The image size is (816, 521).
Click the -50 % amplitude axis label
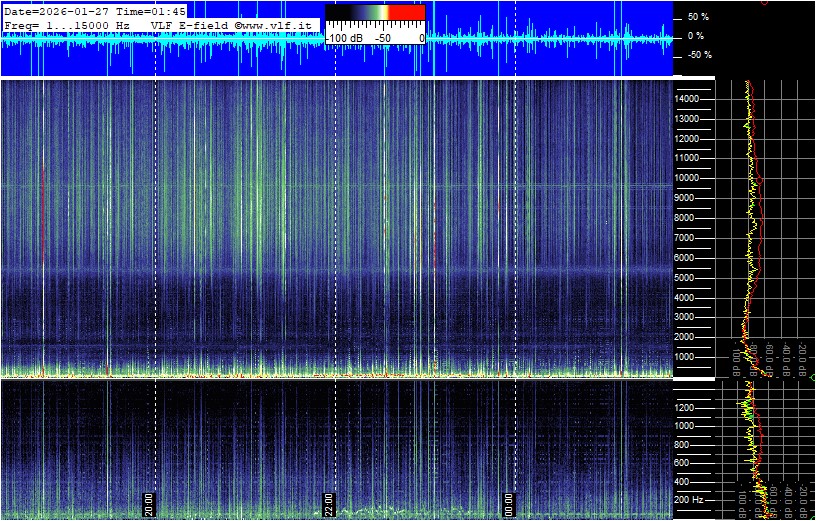coord(697,55)
